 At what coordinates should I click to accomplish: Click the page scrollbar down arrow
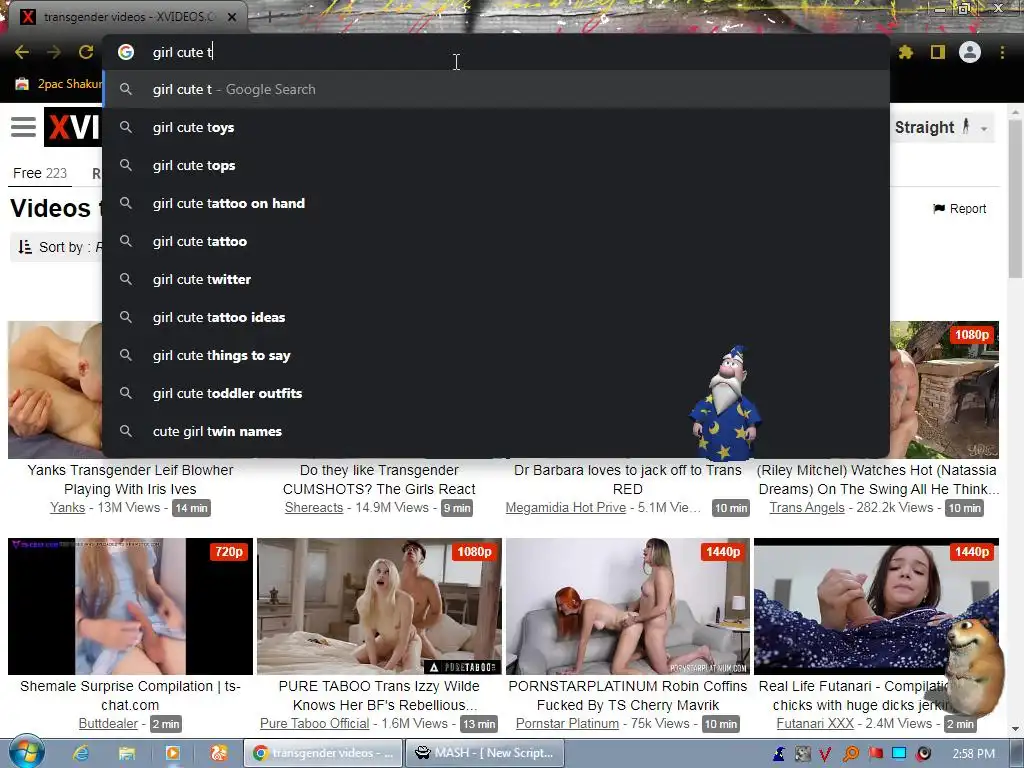click(x=1015, y=729)
